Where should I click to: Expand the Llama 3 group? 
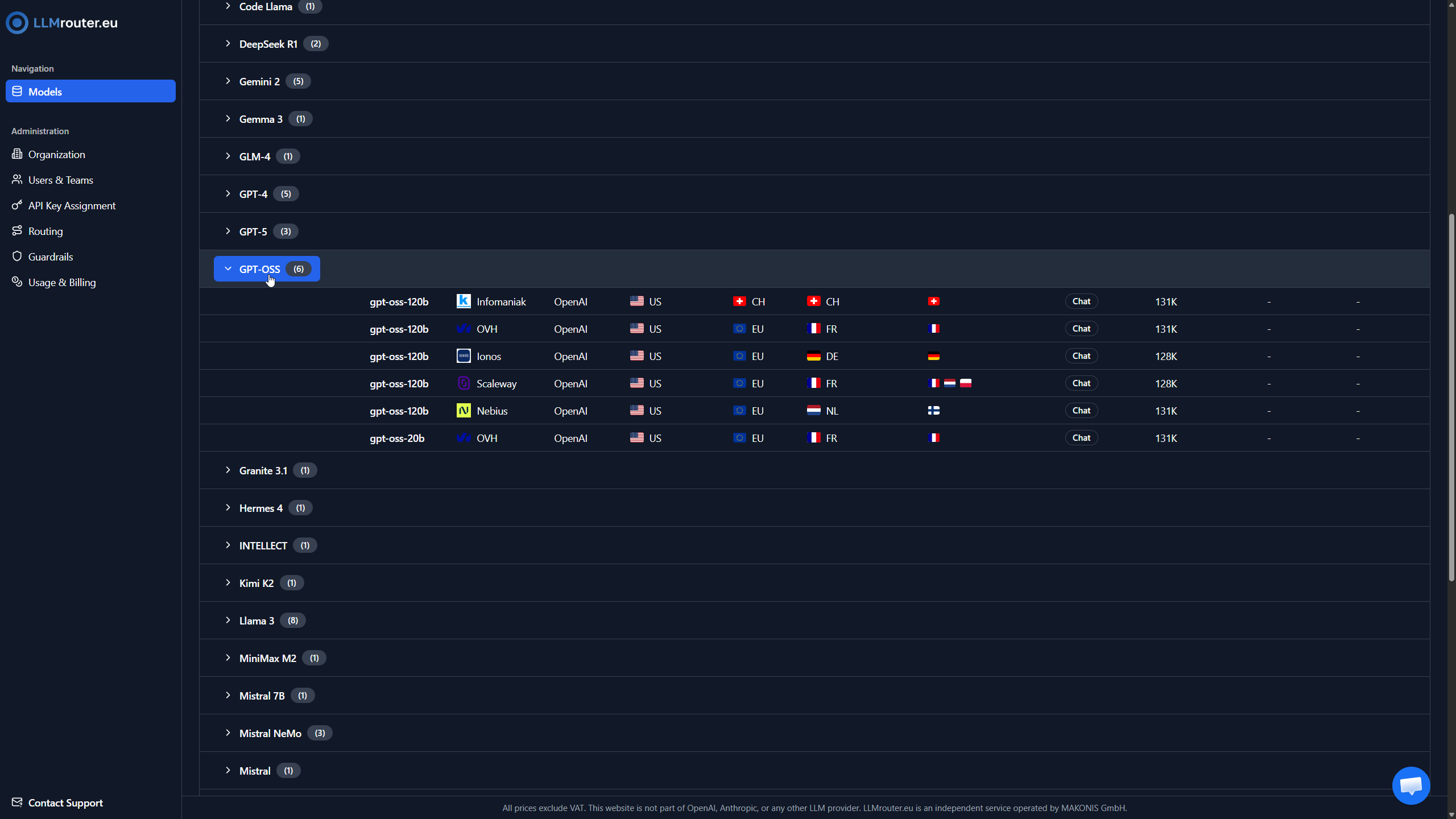point(257,621)
